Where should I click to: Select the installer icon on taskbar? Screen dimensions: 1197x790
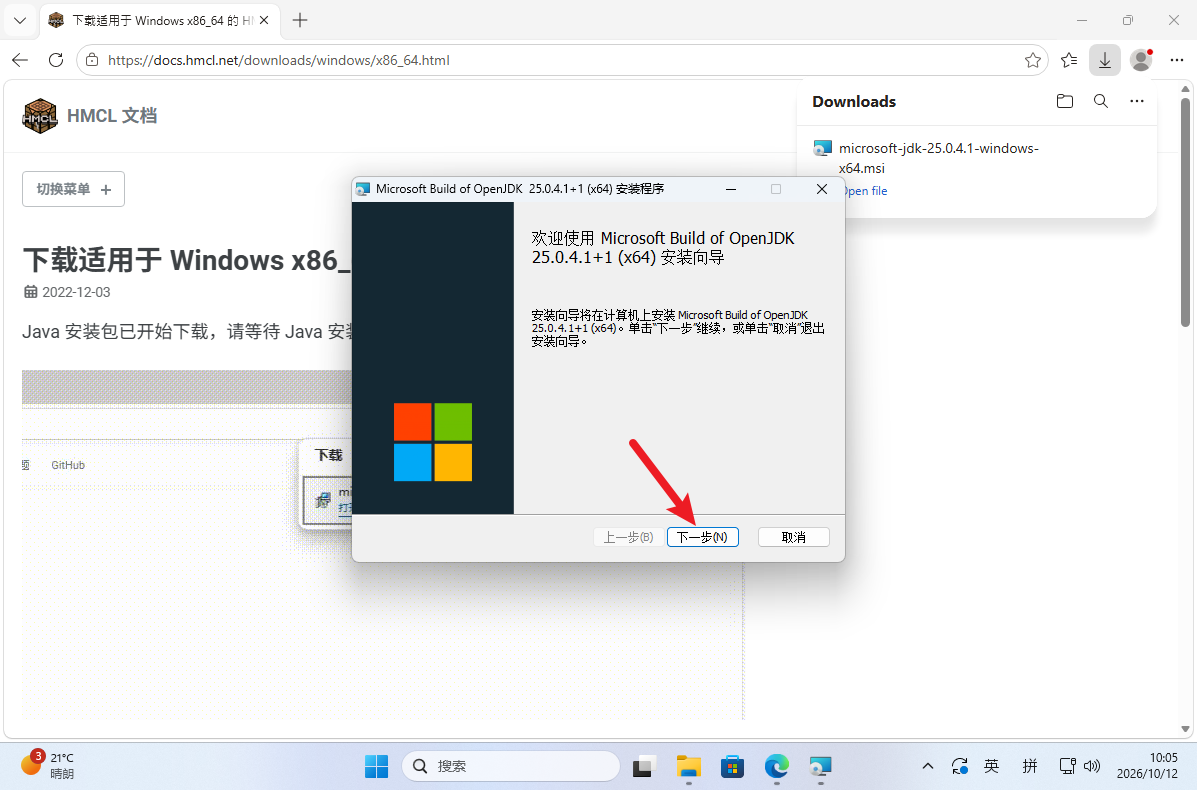point(820,766)
